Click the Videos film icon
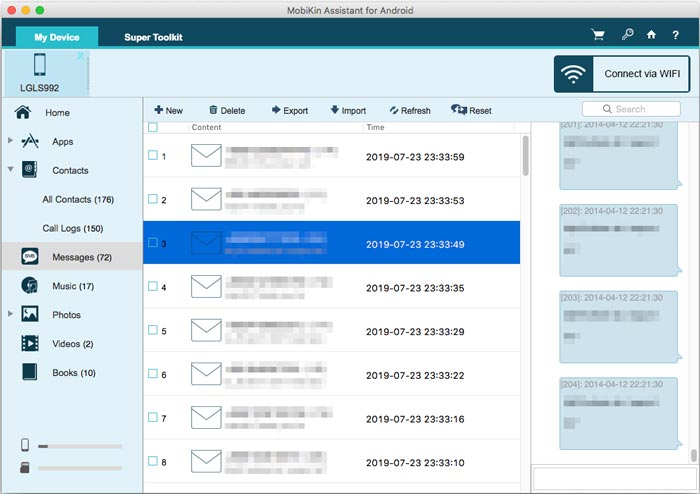This screenshot has height=494, width=700. pos(30,343)
